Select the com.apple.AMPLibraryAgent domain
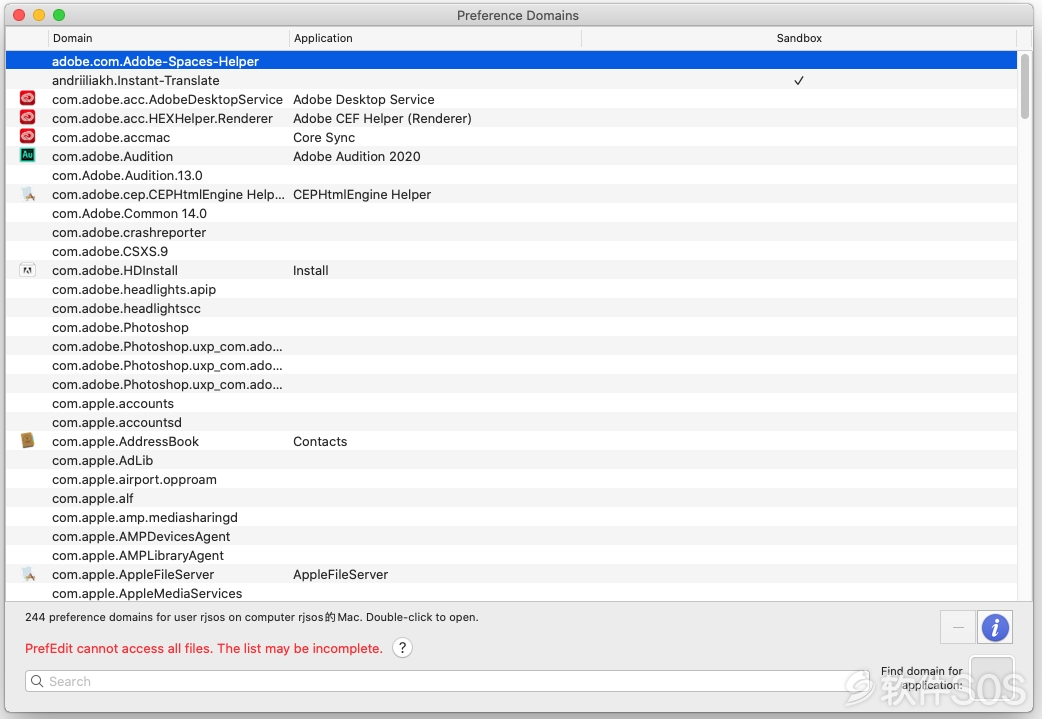The height and width of the screenshot is (719, 1042). [x=138, y=556]
